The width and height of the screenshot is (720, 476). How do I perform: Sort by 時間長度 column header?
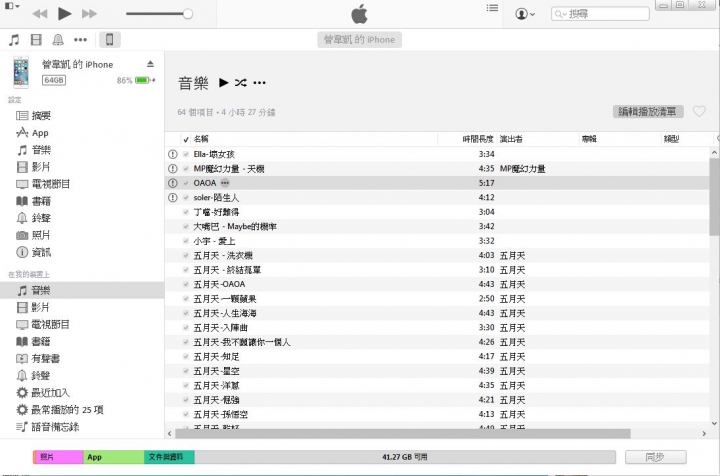[478, 139]
